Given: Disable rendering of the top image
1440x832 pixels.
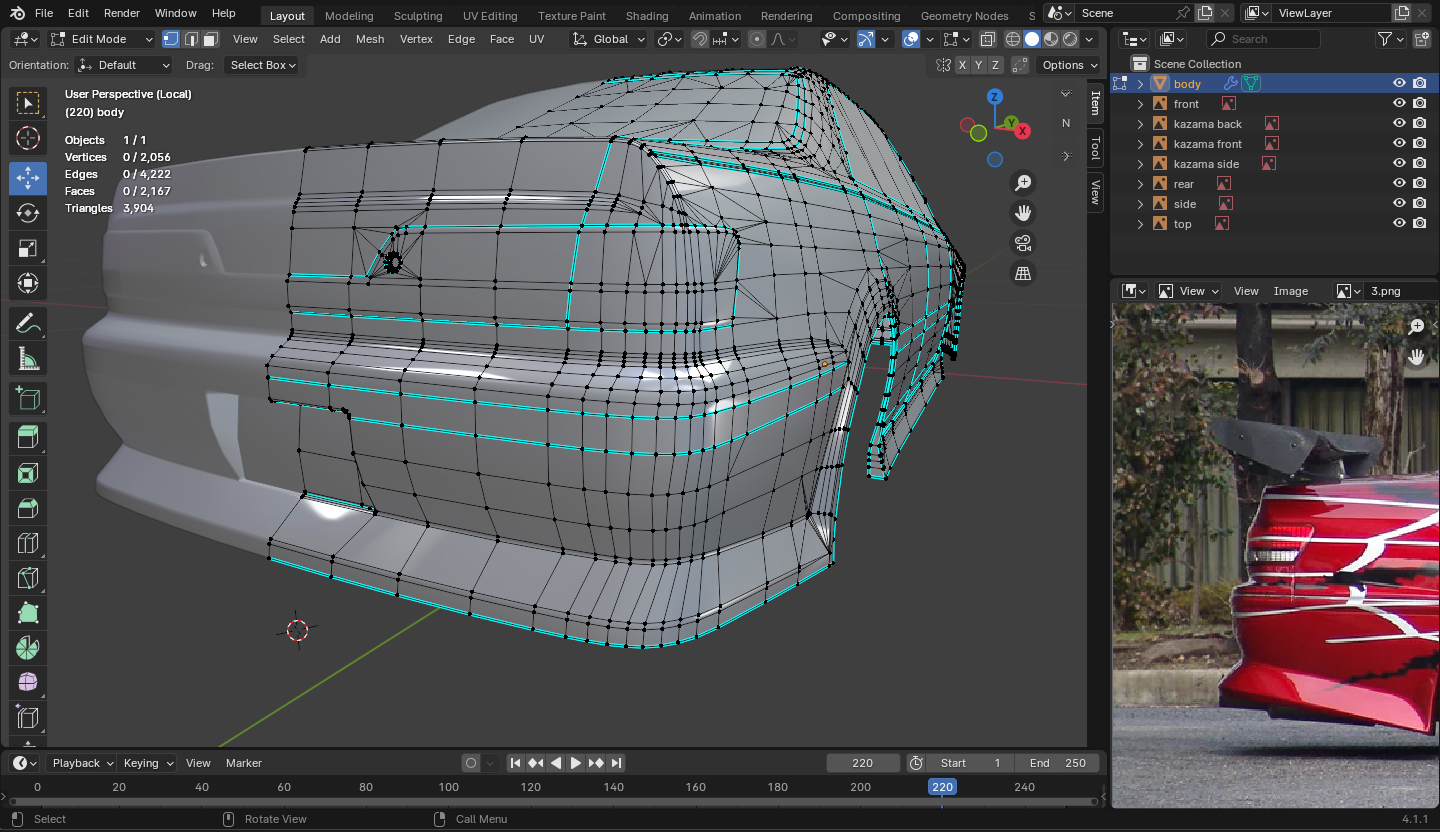Looking at the screenshot, I should tap(1419, 224).
